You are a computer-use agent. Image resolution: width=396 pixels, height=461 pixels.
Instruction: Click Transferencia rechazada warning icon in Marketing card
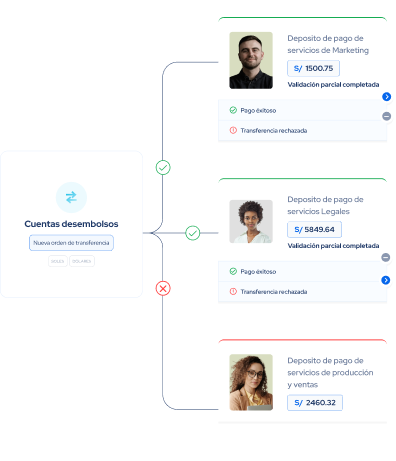233,130
